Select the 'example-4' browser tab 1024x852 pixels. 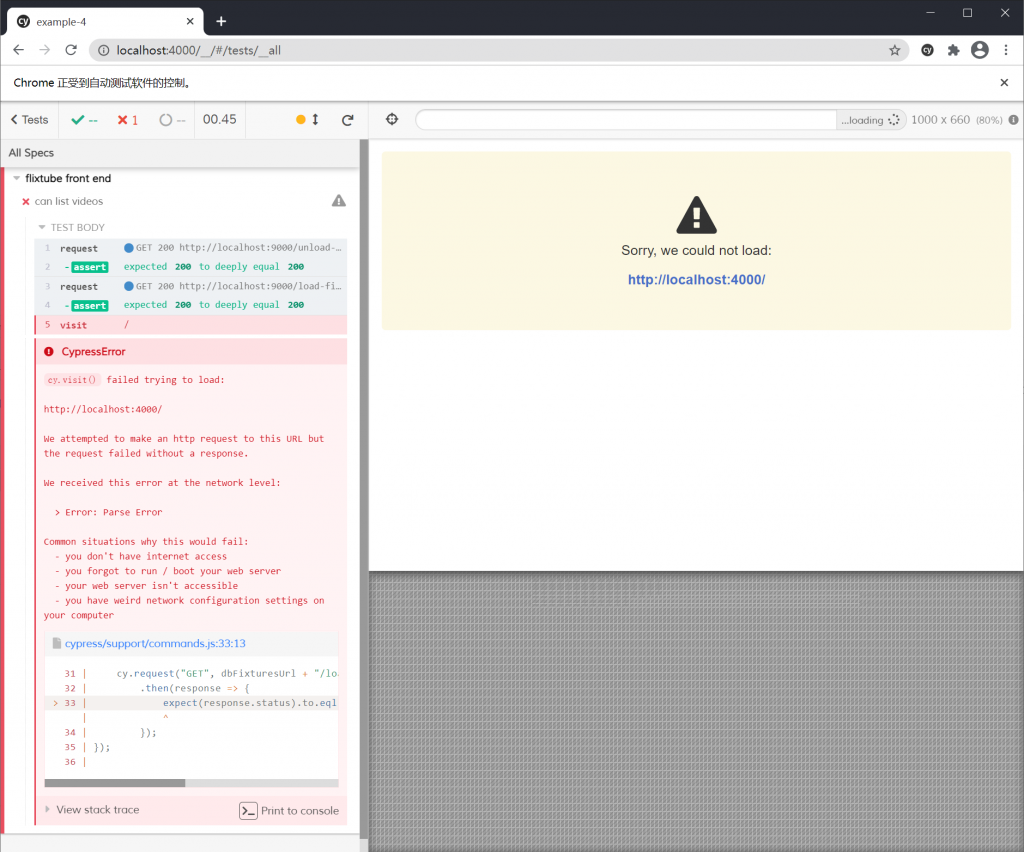pos(62,21)
